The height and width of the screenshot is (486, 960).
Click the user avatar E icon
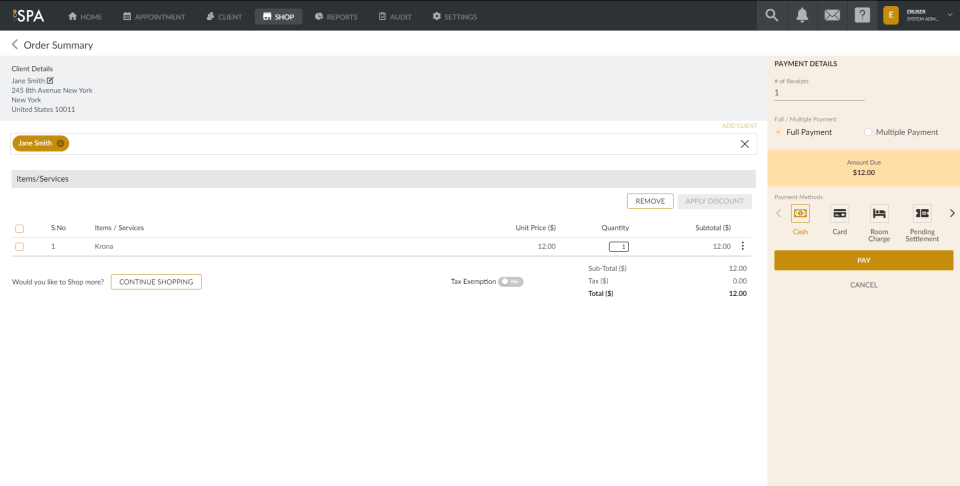pyautogui.click(x=891, y=15)
